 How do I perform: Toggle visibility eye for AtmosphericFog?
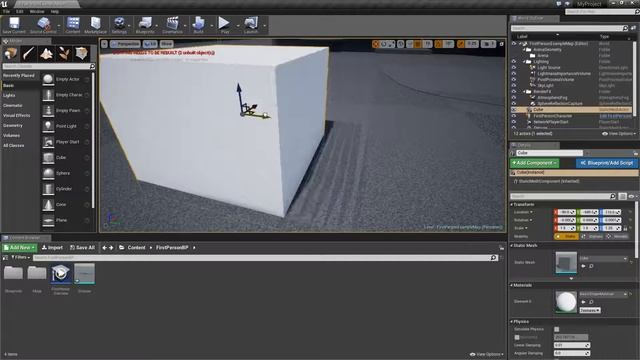[x=514, y=98]
